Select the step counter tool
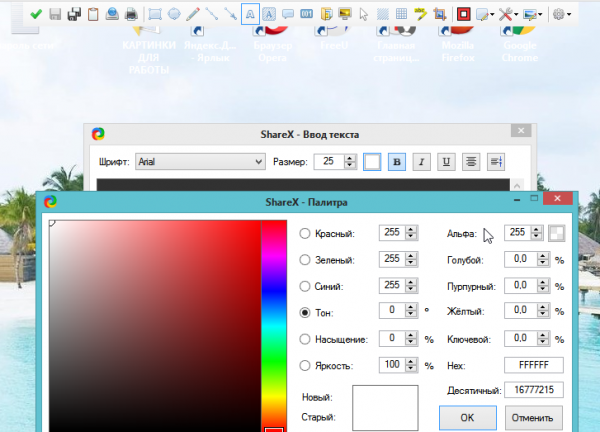This screenshot has height=432, width=600. pos(307,15)
